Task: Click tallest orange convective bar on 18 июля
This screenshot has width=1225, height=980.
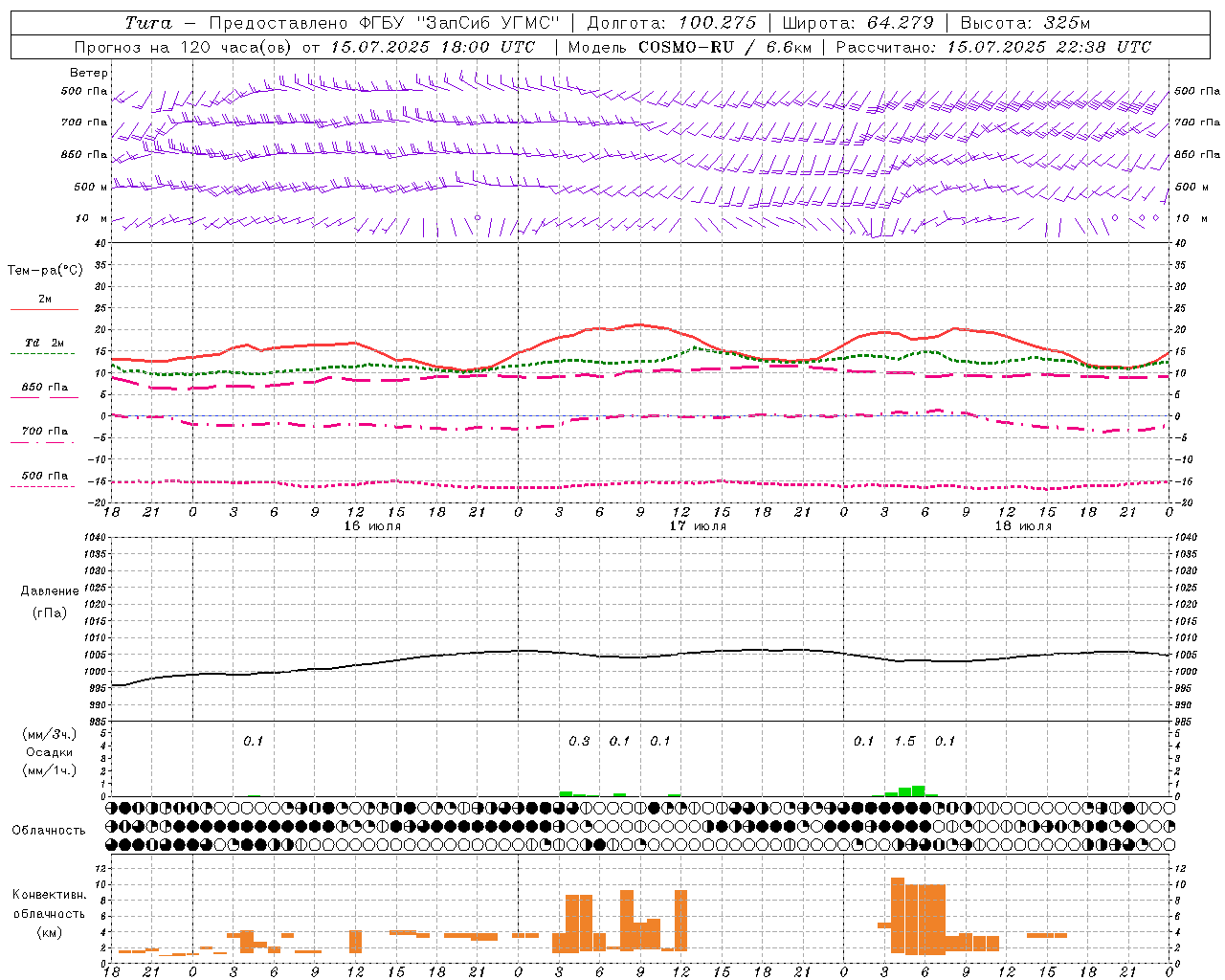Action: click(898, 915)
